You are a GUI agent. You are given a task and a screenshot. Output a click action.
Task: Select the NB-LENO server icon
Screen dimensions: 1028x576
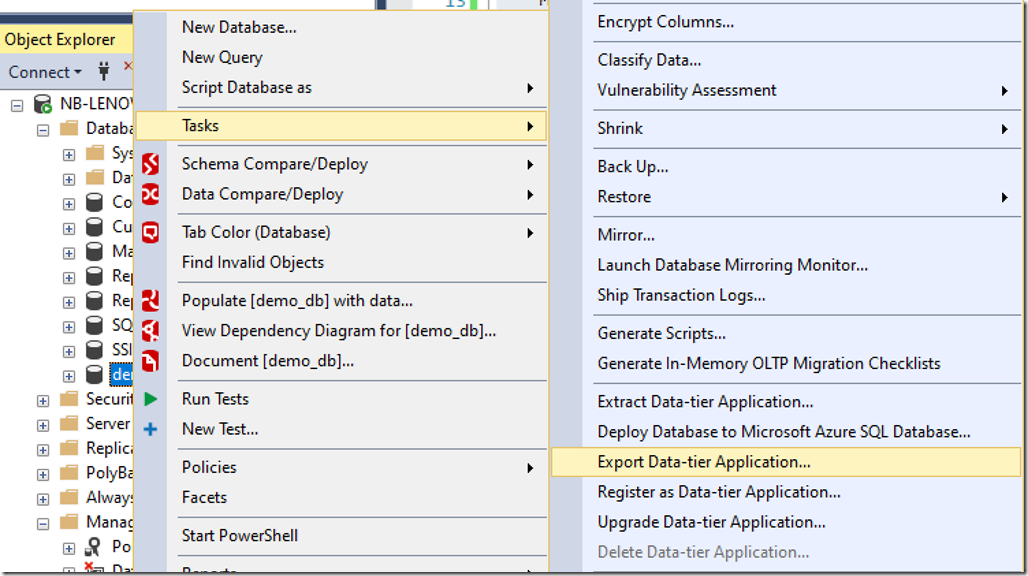[43, 104]
